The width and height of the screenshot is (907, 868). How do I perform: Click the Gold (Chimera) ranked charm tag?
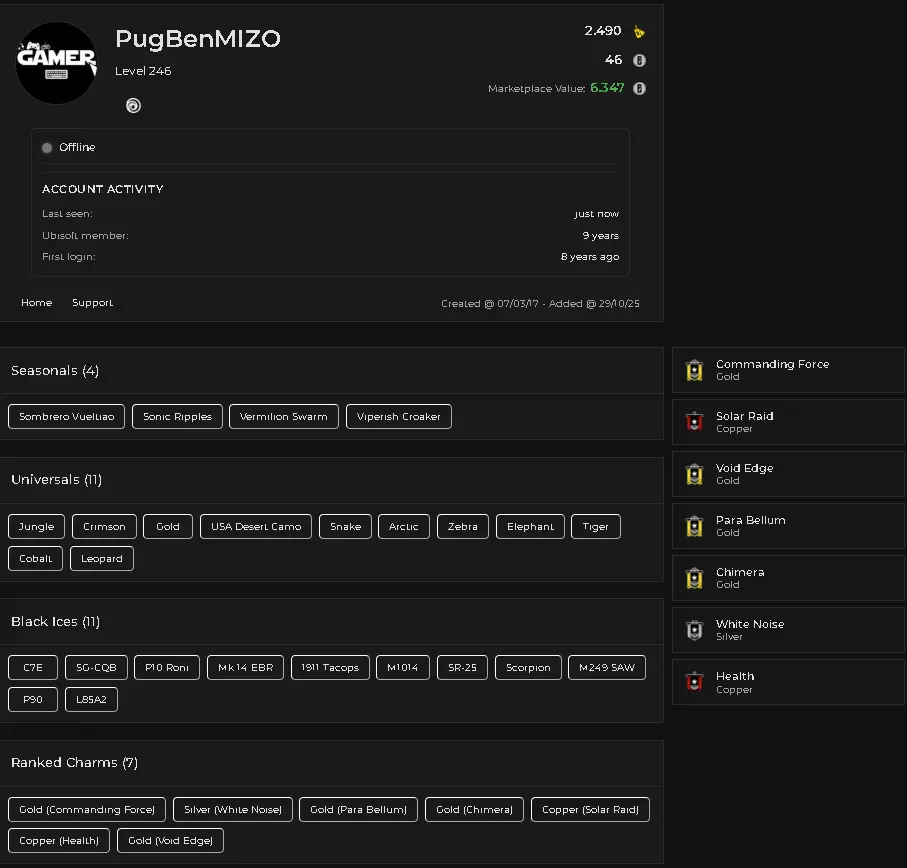(x=474, y=810)
